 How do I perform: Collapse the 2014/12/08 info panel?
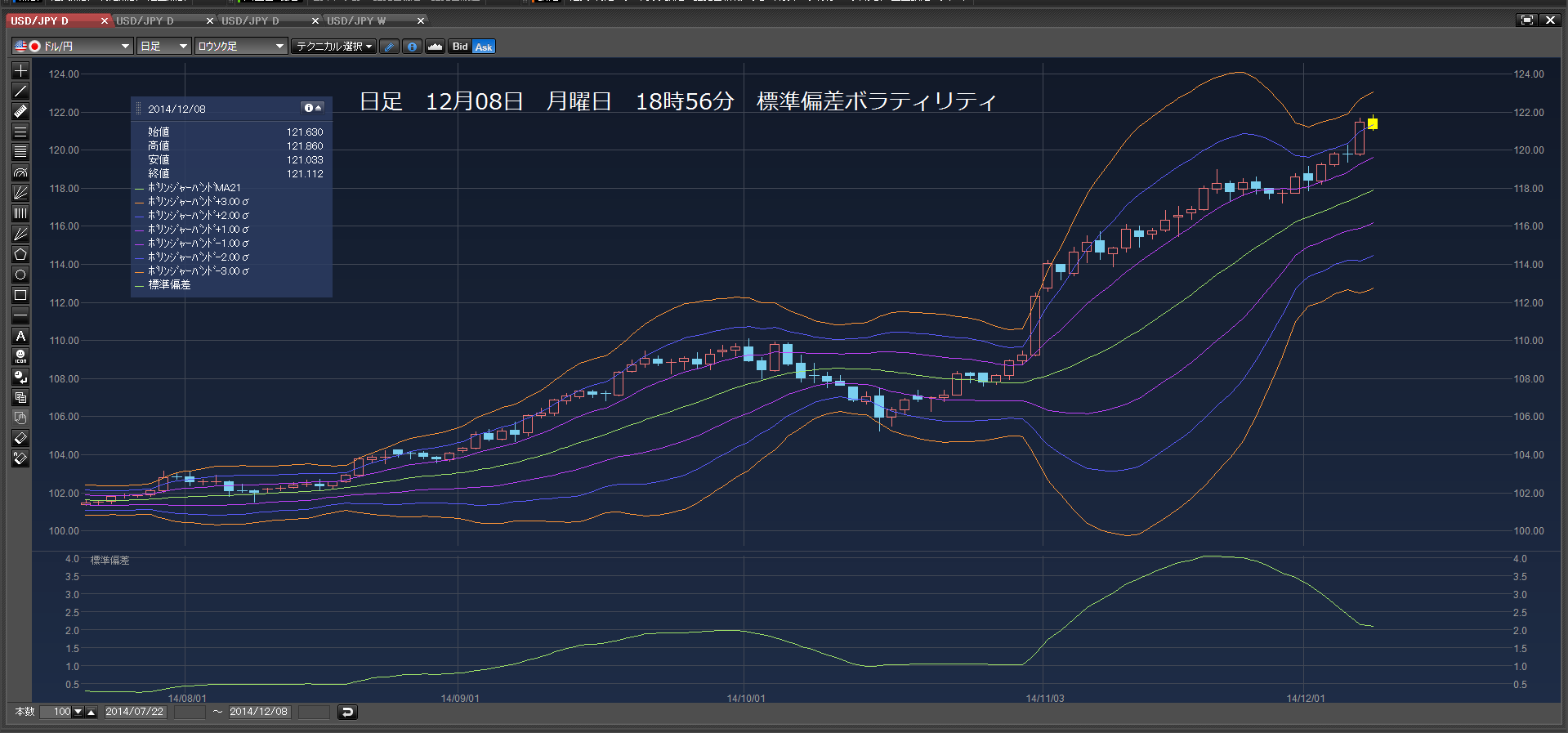pyautogui.click(x=313, y=108)
